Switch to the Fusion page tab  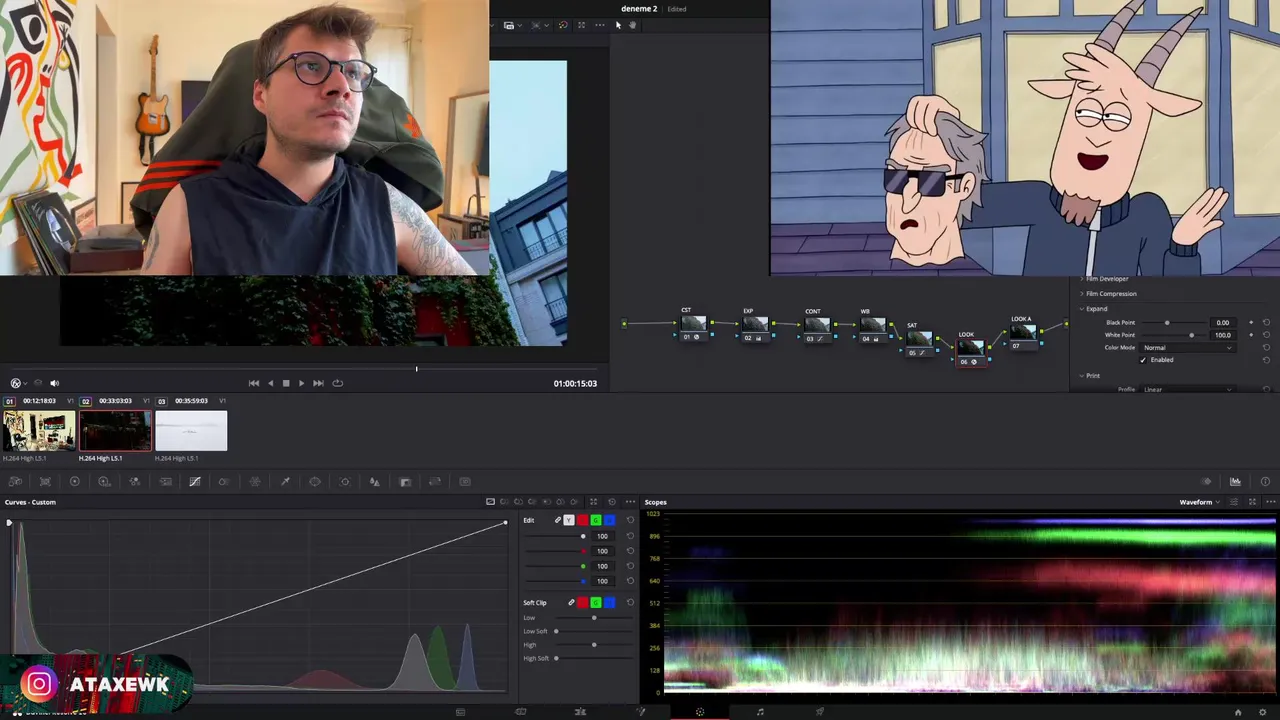pyautogui.click(x=641, y=712)
